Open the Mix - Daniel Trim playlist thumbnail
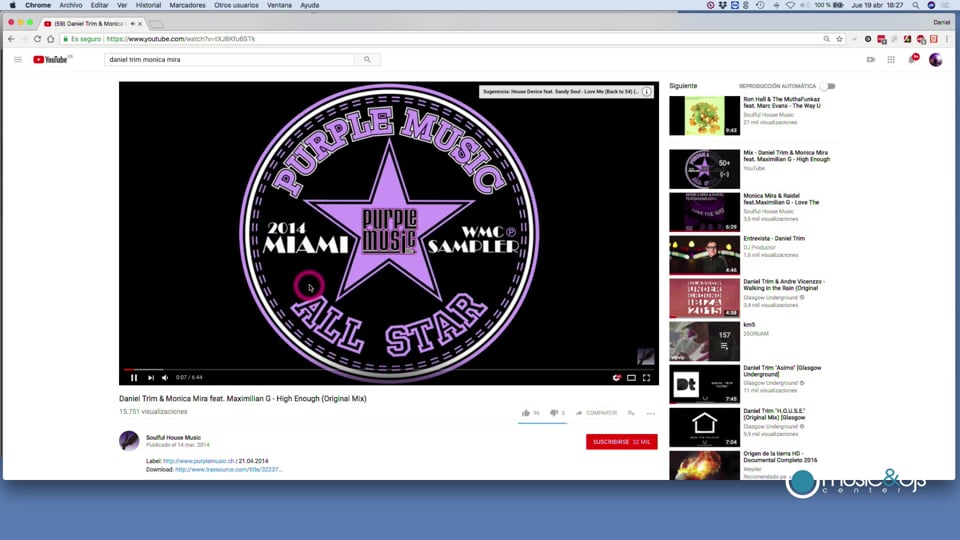This screenshot has width=960, height=540. pyautogui.click(x=704, y=169)
